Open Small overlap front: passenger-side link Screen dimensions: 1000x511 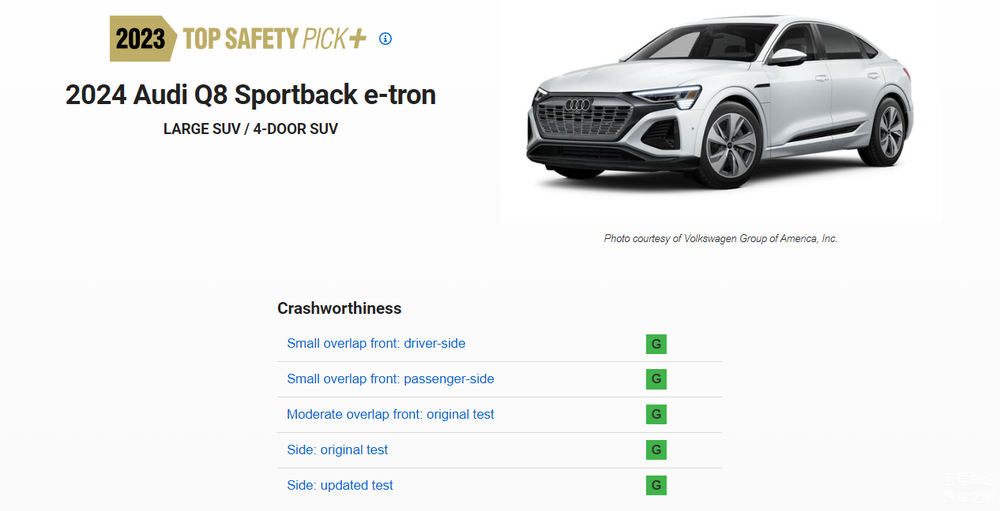click(390, 379)
